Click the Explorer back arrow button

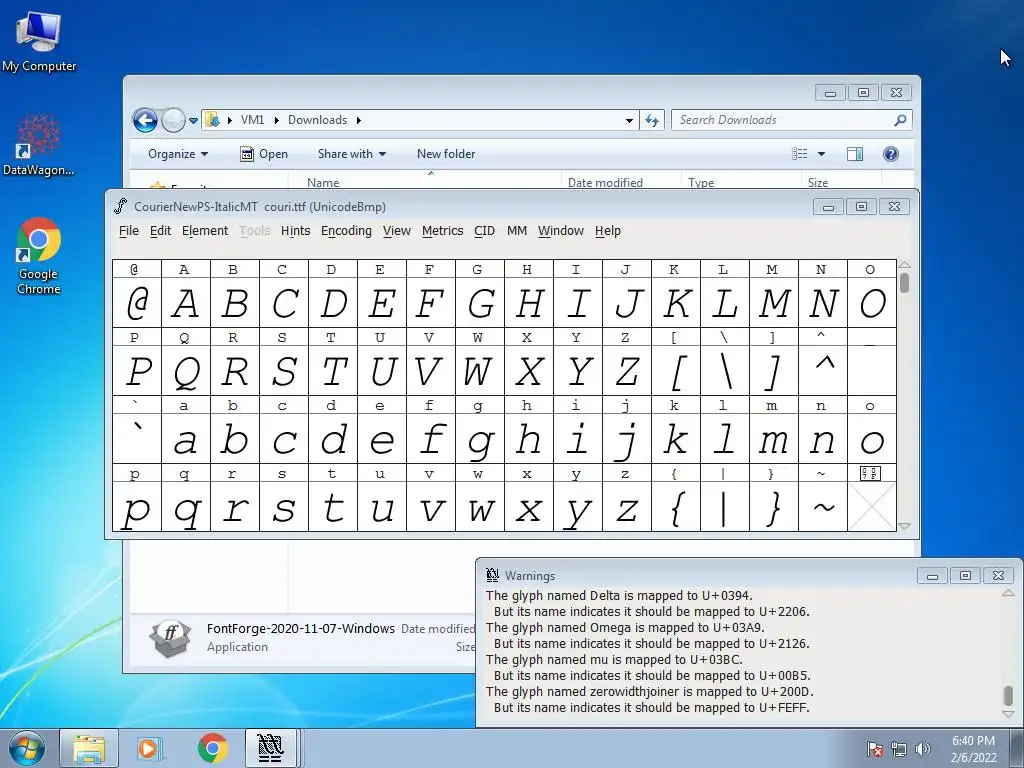pyautogui.click(x=145, y=120)
